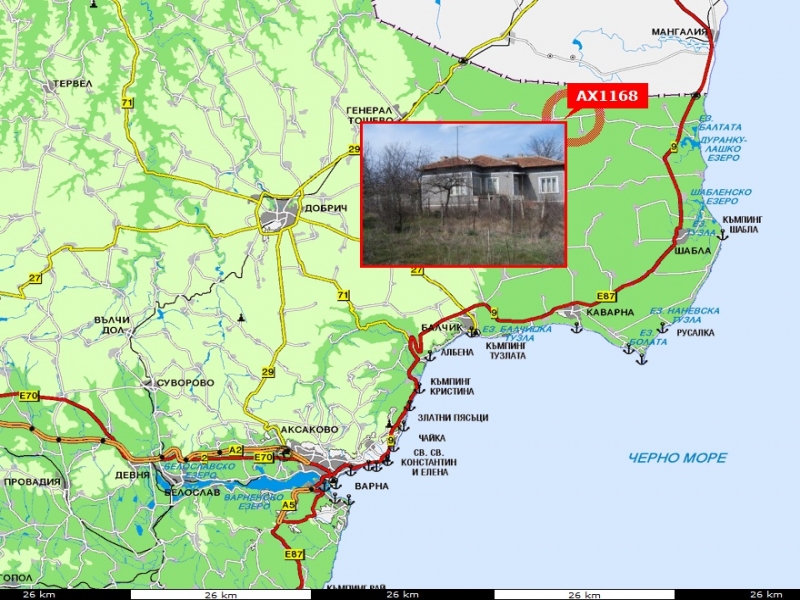800x600 pixels.
Task: Click the E70 shield at left edge
Action: pyautogui.click(x=28, y=396)
